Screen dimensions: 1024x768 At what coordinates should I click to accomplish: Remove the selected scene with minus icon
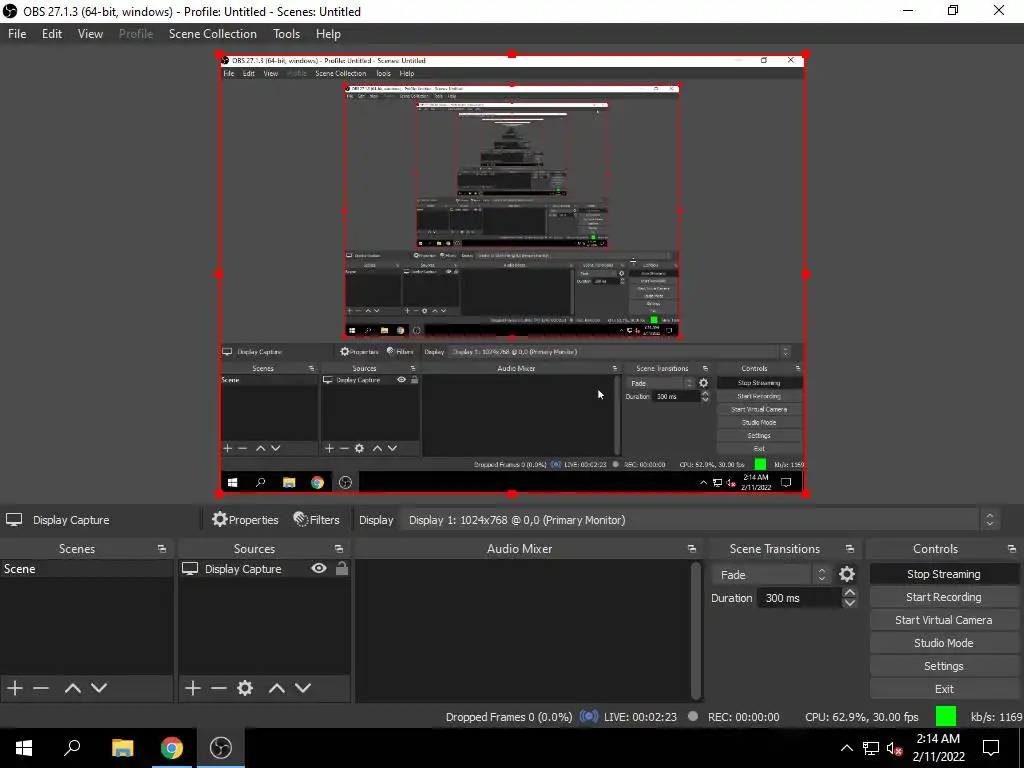pos(41,688)
